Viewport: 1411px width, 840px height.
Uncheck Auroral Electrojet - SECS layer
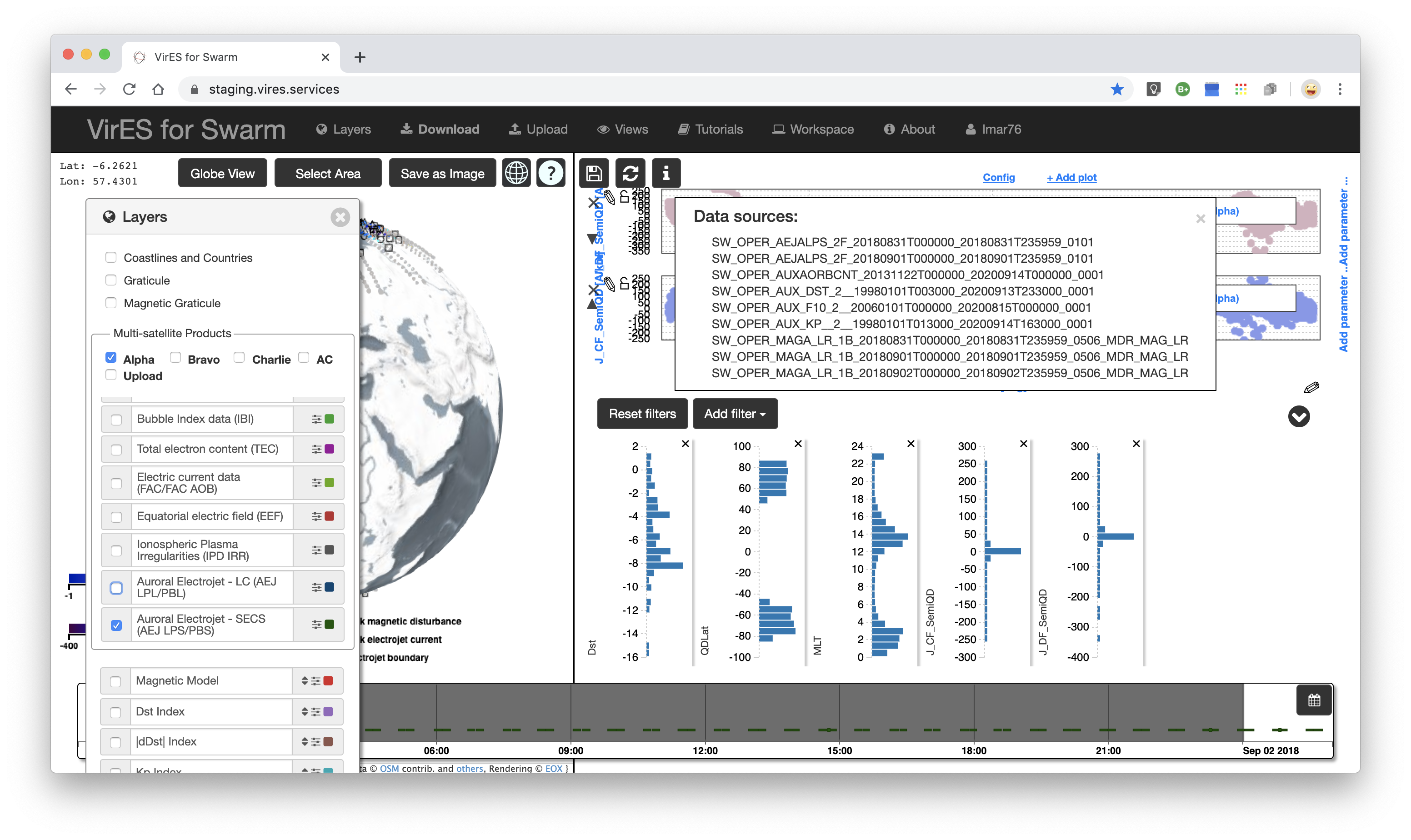pos(116,625)
